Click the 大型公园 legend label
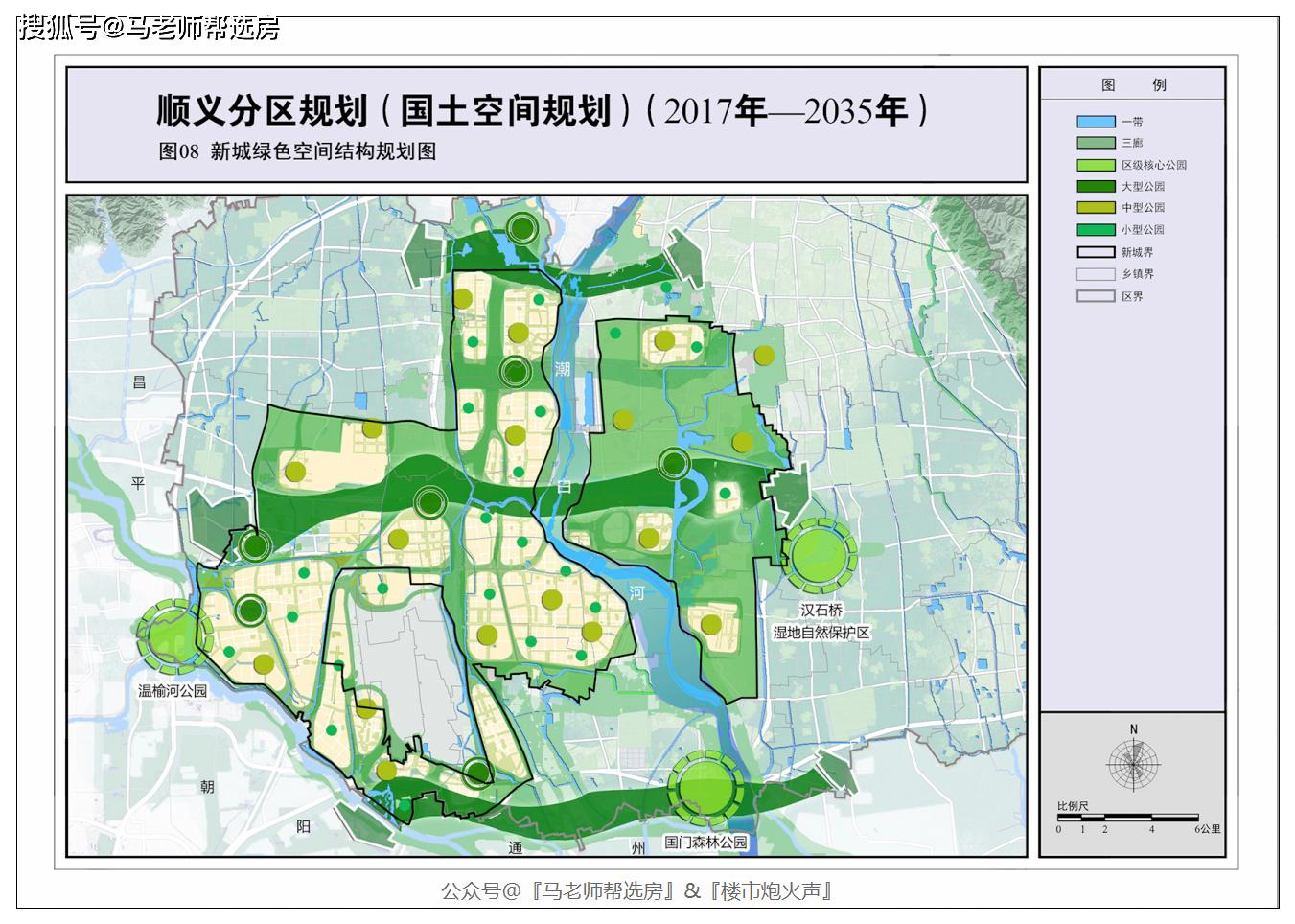The image size is (1295, 924). (x=1144, y=187)
